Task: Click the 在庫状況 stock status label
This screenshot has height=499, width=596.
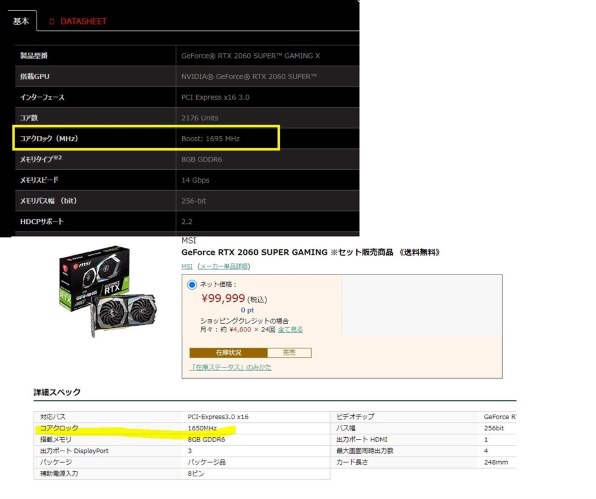Action: [x=228, y=353]
